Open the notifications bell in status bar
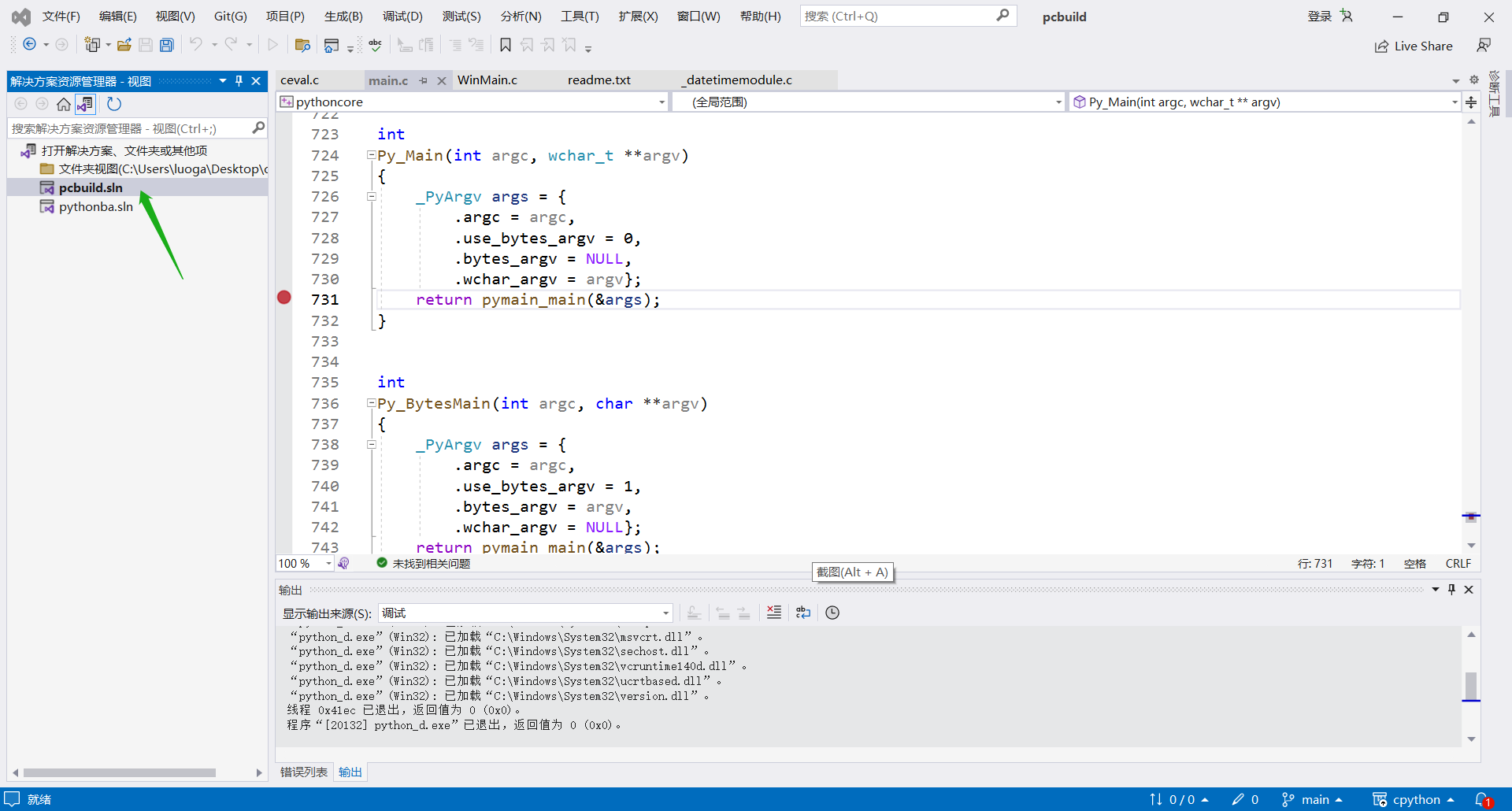This screenshot has width=1512, height=811. pos(1484,799)
